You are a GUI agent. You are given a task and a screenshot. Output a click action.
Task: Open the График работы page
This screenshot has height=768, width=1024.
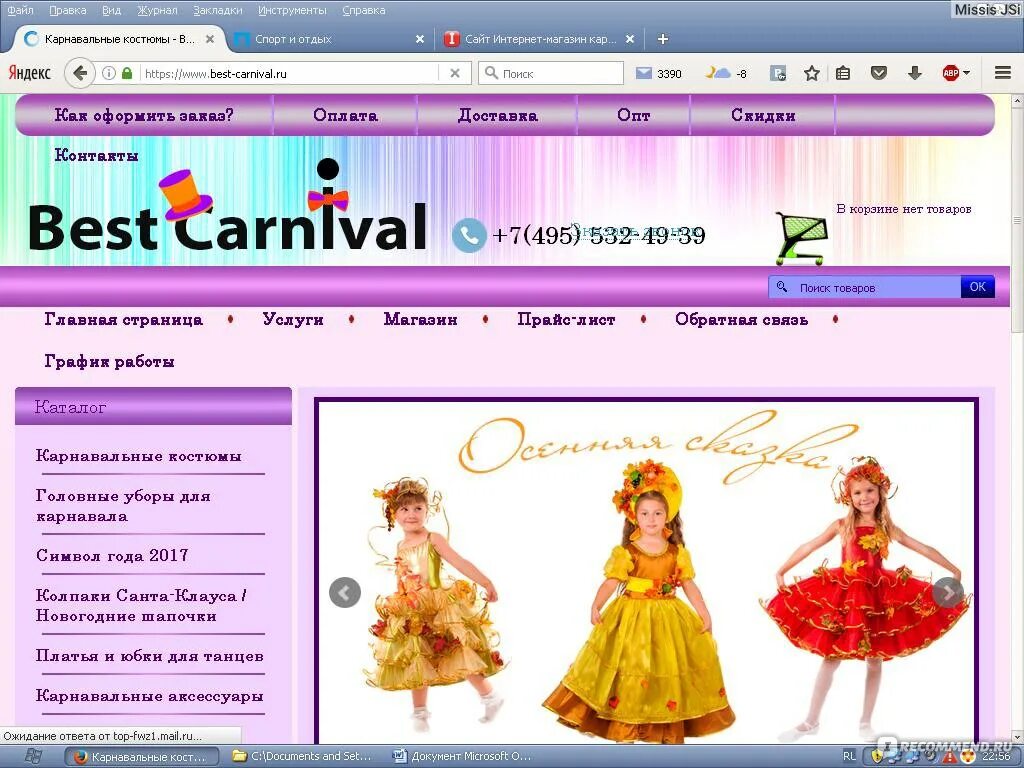pyautogui.click(x=109, y=361)
